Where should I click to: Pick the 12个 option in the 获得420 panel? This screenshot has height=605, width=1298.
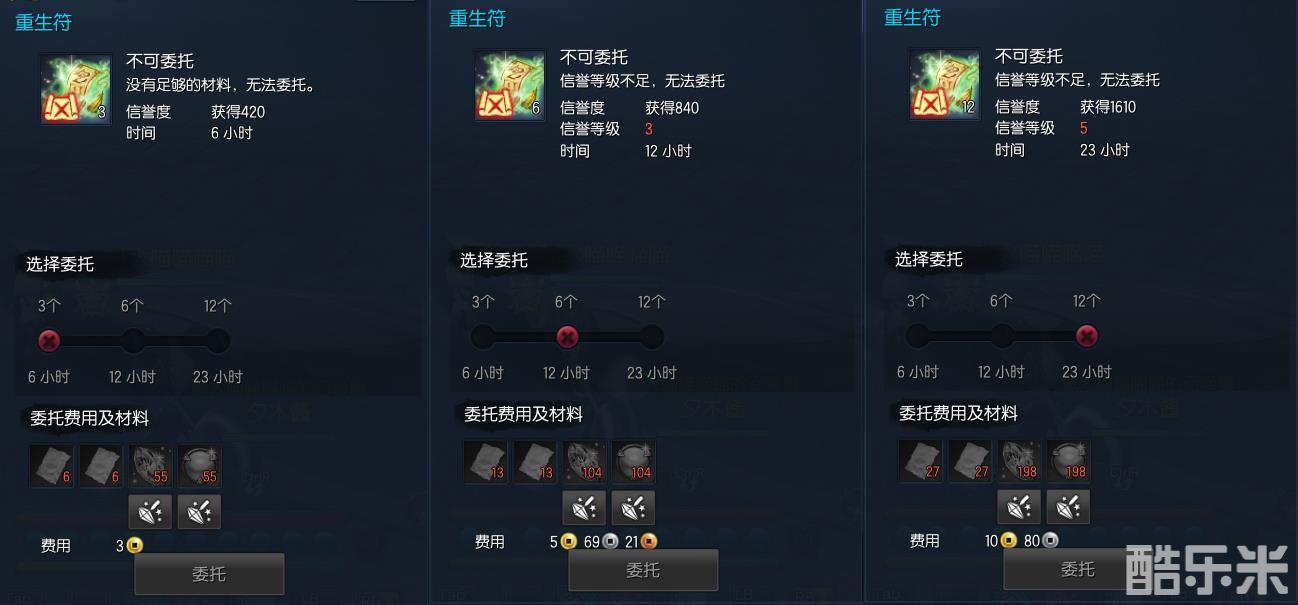(218, 341)
